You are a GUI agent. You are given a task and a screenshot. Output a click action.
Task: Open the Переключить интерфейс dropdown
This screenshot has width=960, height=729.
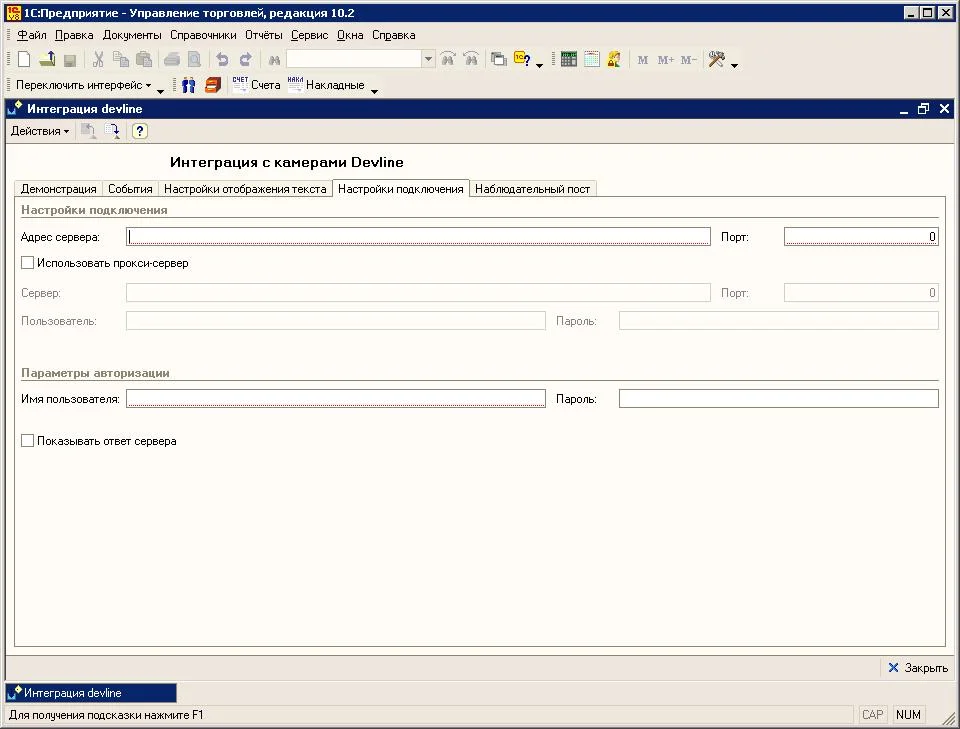tap(84, 85)
